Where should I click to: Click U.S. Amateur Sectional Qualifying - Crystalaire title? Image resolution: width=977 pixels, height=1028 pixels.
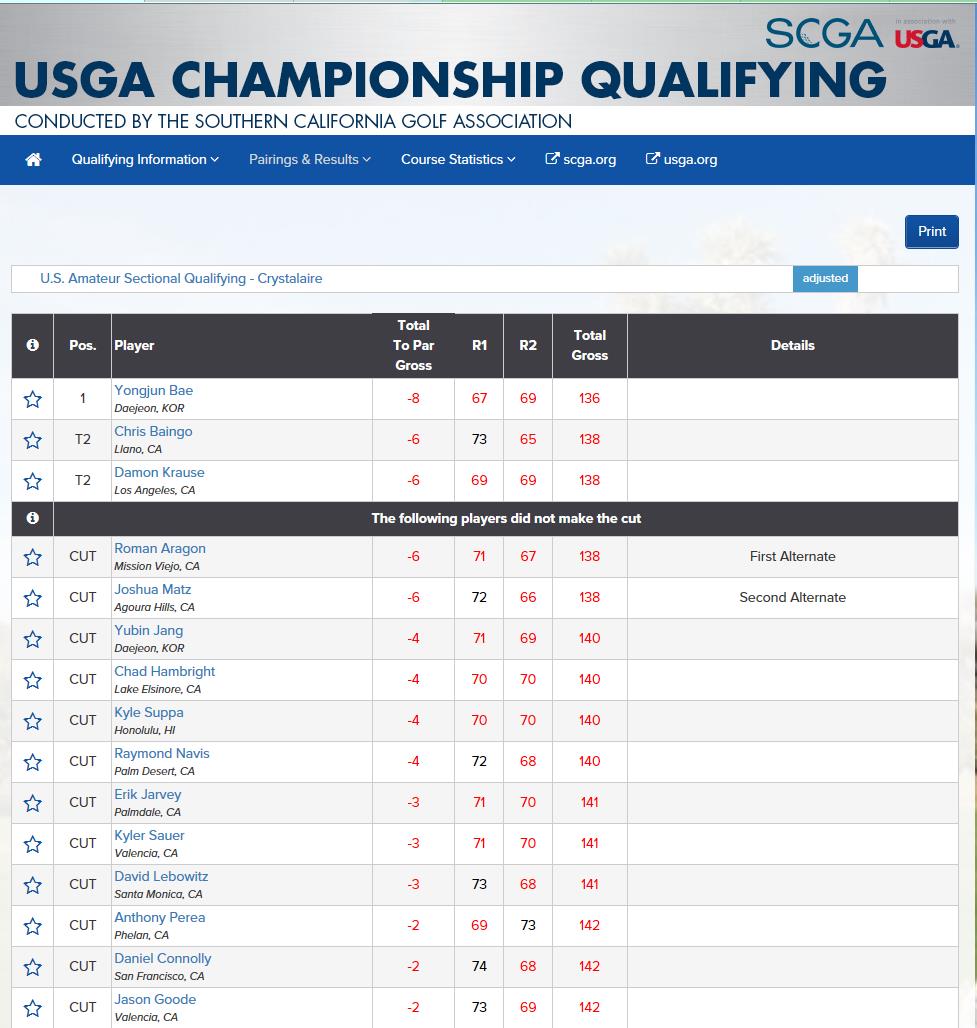(x=181, y=279)
